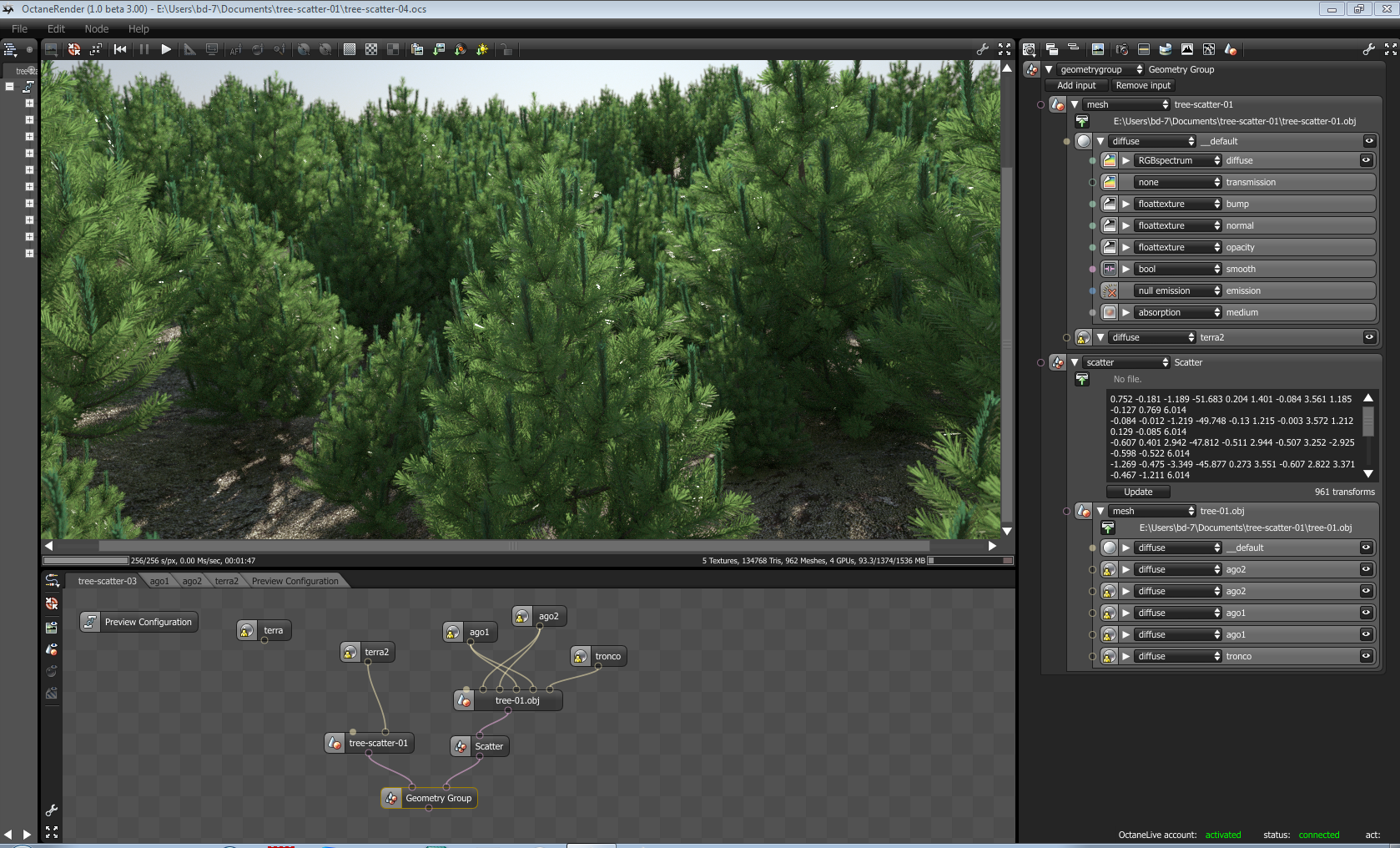
Task: Select the tronco material node
Action: click(598, 656)
